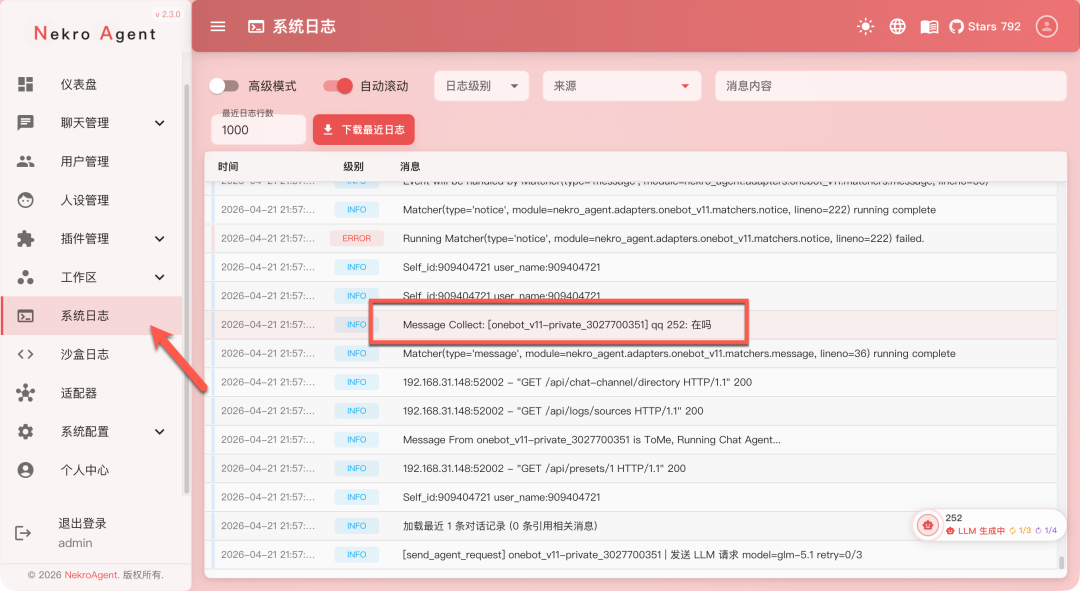Screen dimensions: 1080x591
Task: Click the user avatar icon
Action: coord(1046,27)
